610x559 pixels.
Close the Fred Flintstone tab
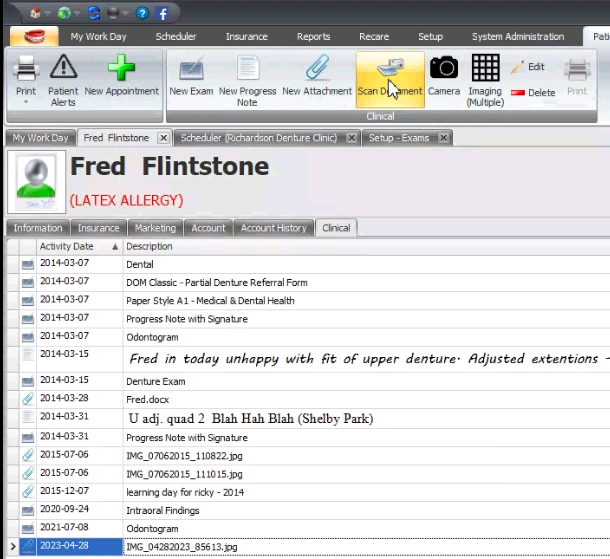(164, 138)
